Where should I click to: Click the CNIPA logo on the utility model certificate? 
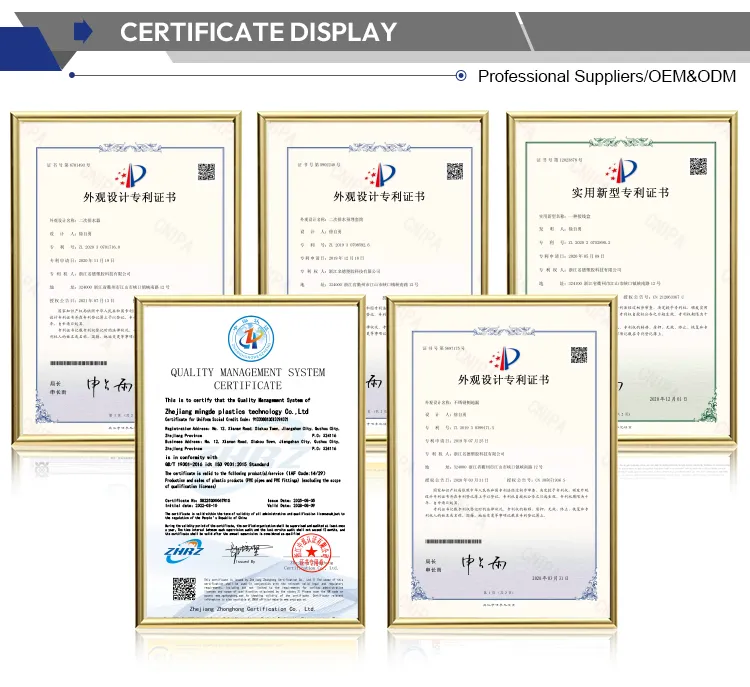[x=621, y=171]
